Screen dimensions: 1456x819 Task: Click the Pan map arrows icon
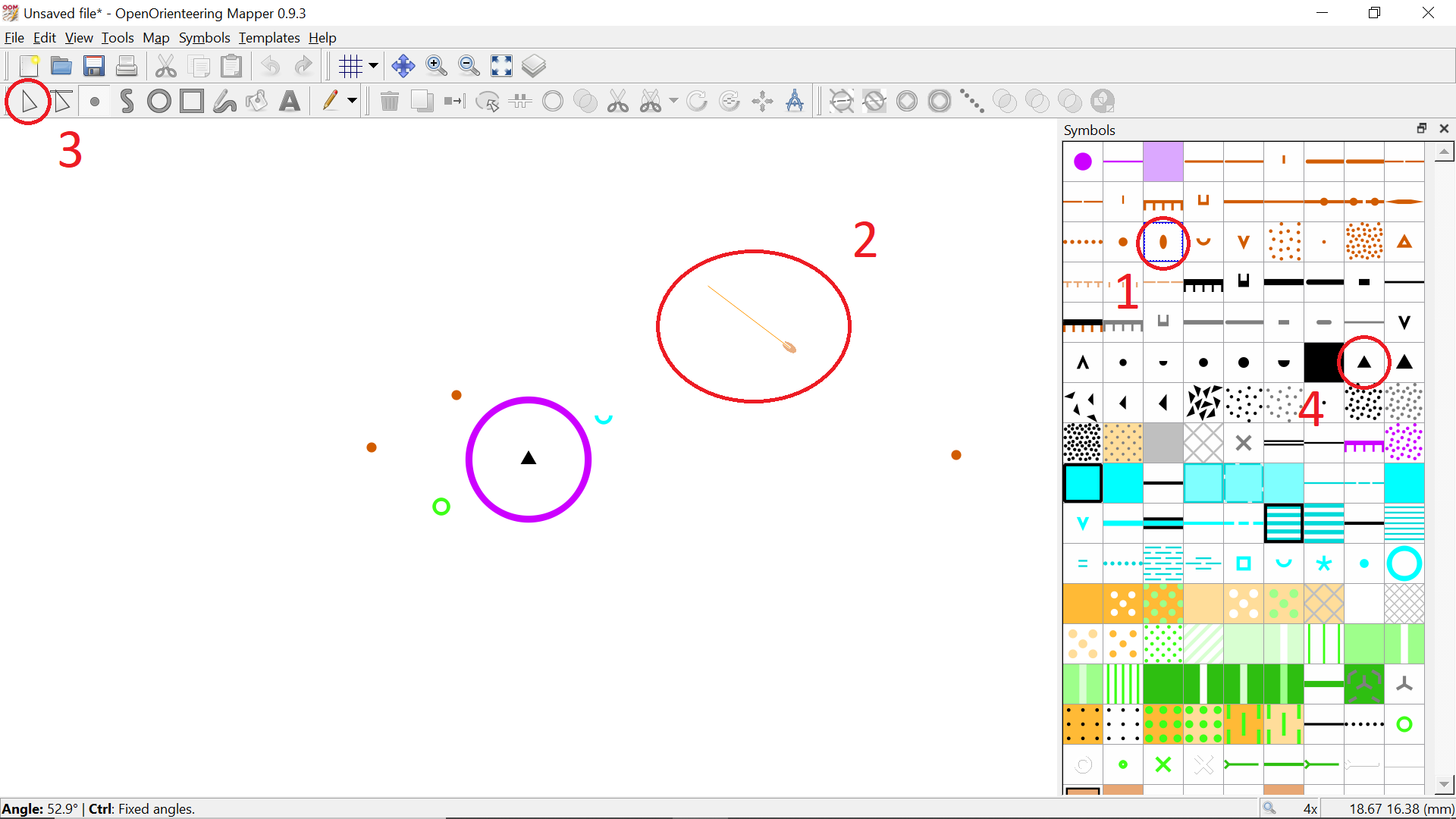click(x=403, y=66)
